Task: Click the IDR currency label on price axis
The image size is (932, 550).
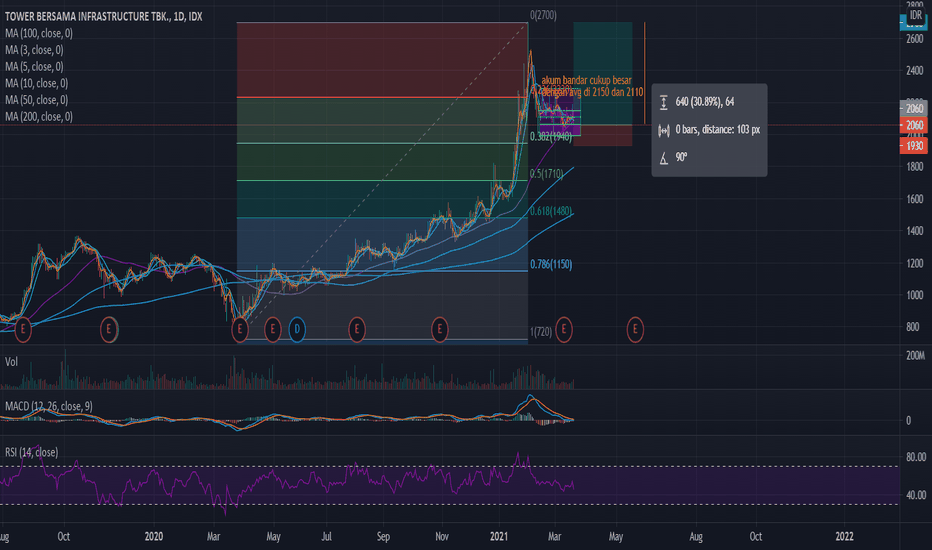Action: tap(916, 15)
